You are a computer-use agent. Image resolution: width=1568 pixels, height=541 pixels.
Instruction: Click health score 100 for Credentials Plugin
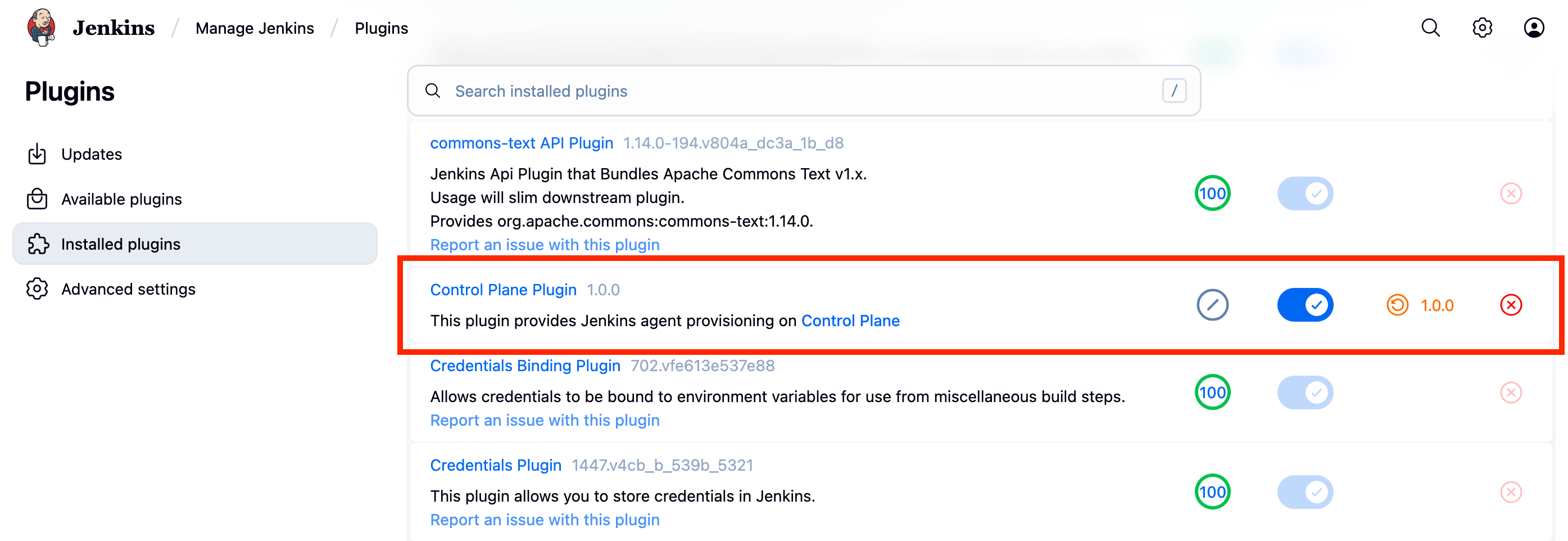pyautogui.click(x=1212, y=492)
